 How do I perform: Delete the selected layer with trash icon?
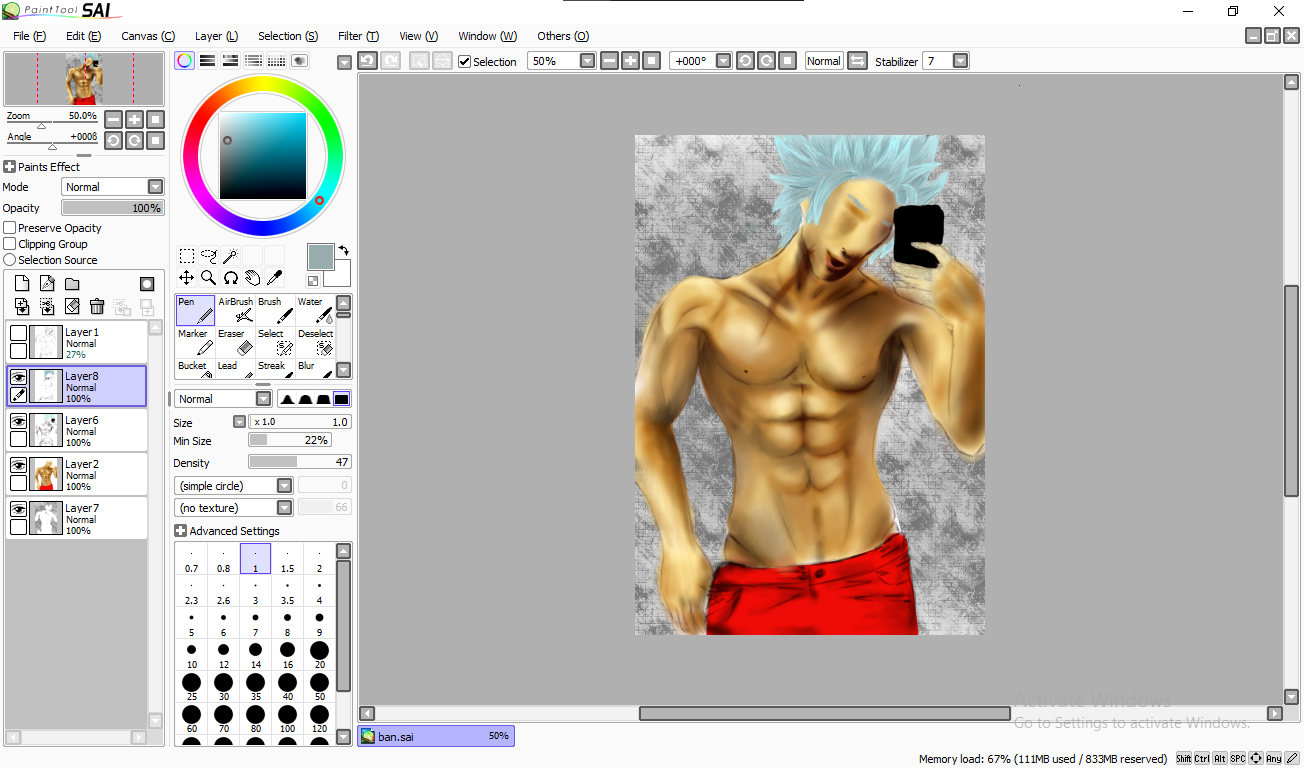click(97, 307)
